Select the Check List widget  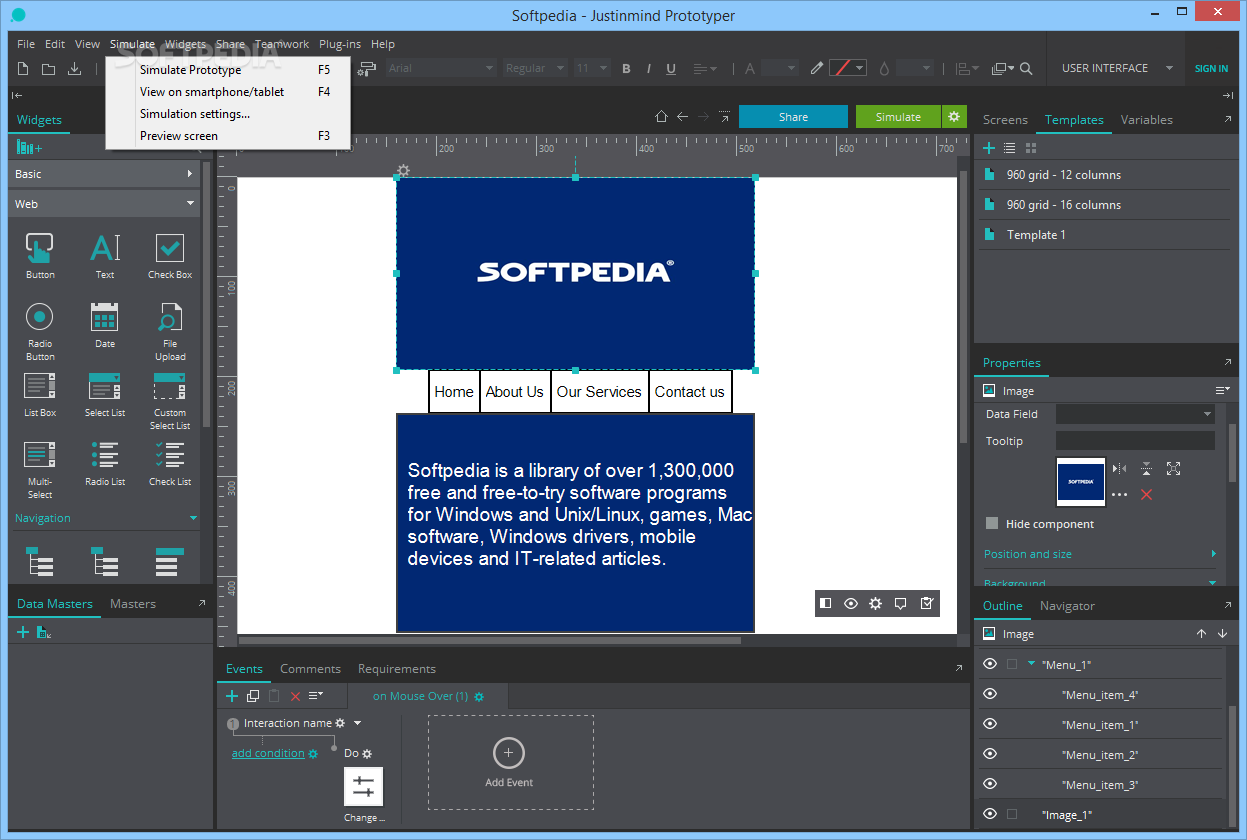[170, 463]
